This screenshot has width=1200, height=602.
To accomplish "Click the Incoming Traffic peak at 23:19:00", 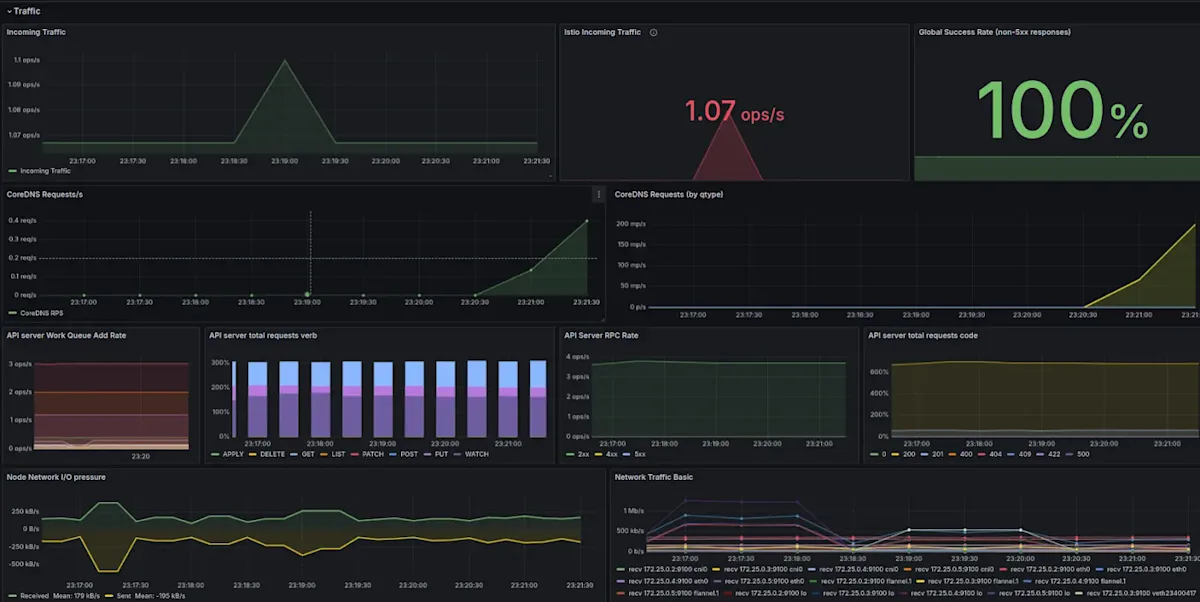I will (285, 61).
